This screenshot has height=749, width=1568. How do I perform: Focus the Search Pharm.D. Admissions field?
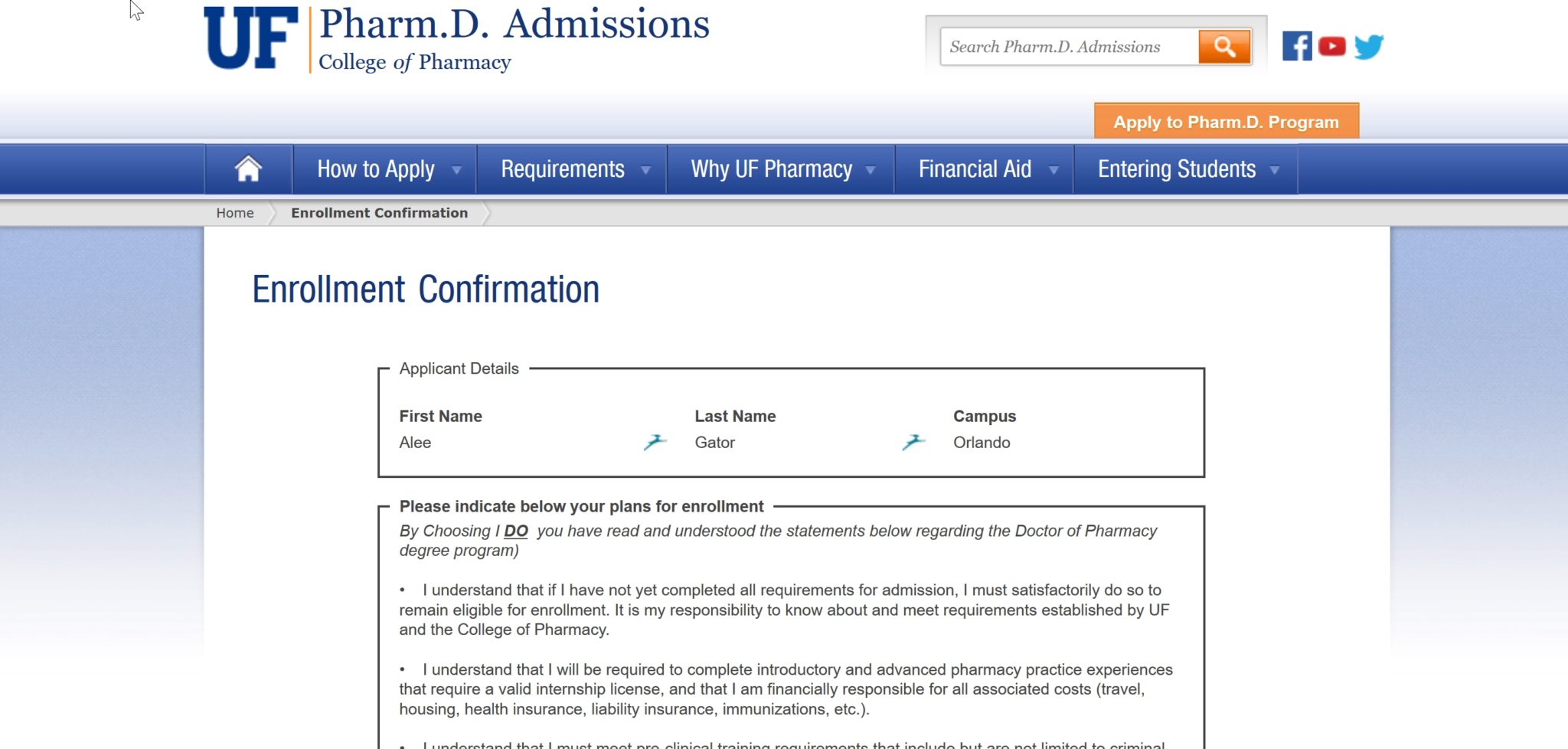(x=1069, y=47)
